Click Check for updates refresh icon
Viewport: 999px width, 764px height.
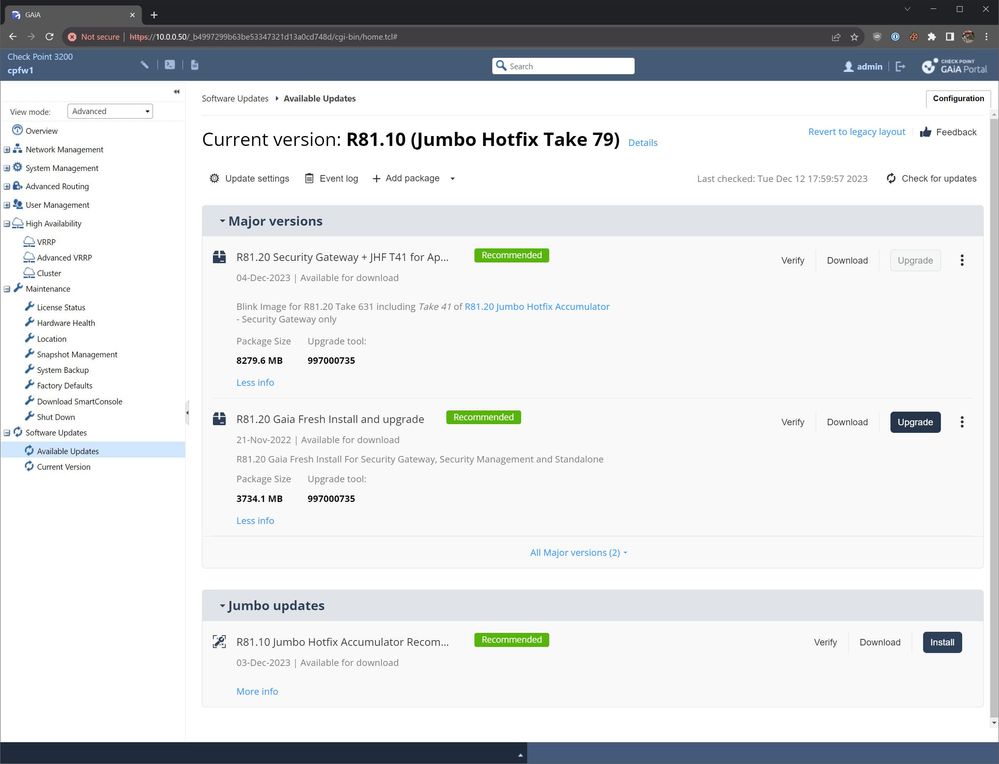tap(891, 178)
